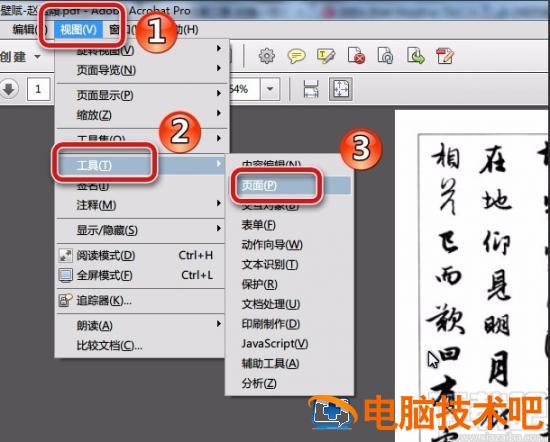Click the attach file page icon
Screen dimensions: 550x442
(385, 56)
